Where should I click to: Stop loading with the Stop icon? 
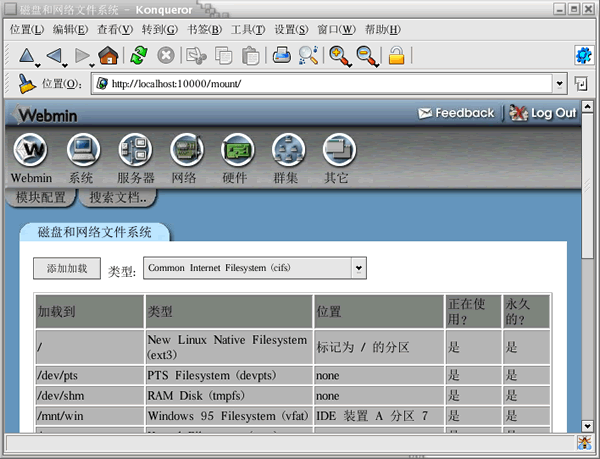point(166,55)
